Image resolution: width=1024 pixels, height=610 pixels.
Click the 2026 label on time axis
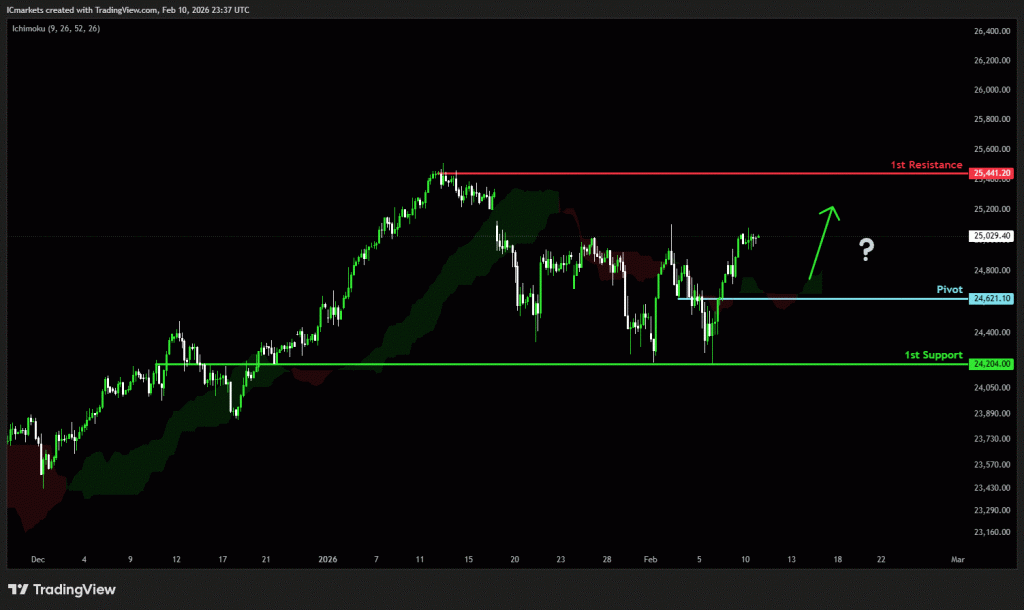[x=329, y=562]
